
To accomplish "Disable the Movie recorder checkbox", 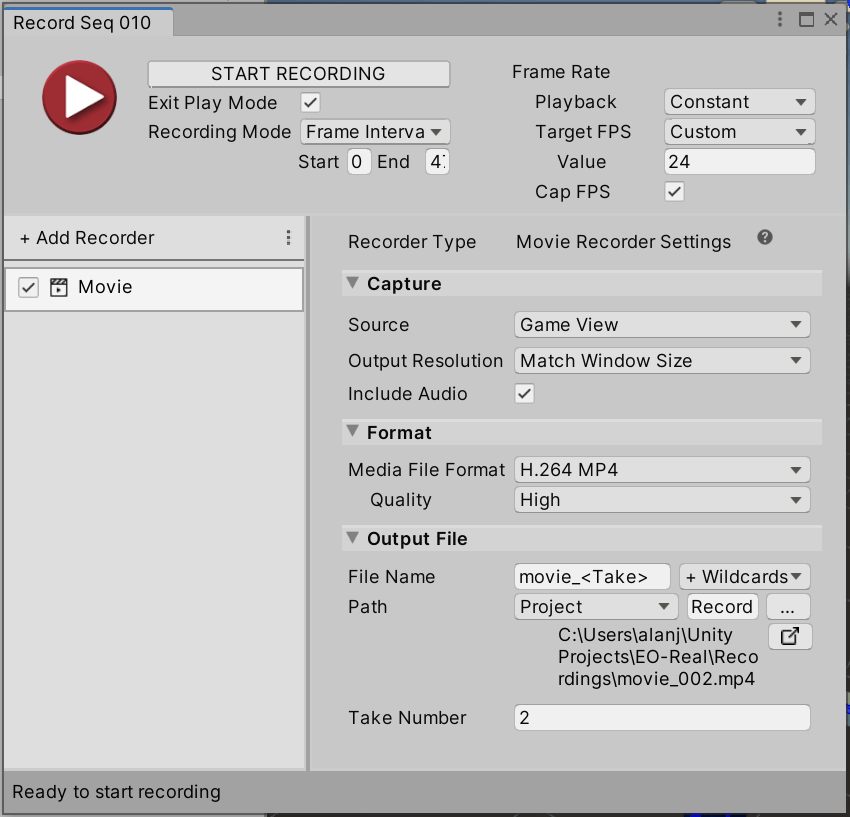I will click(x=29, y=288).
